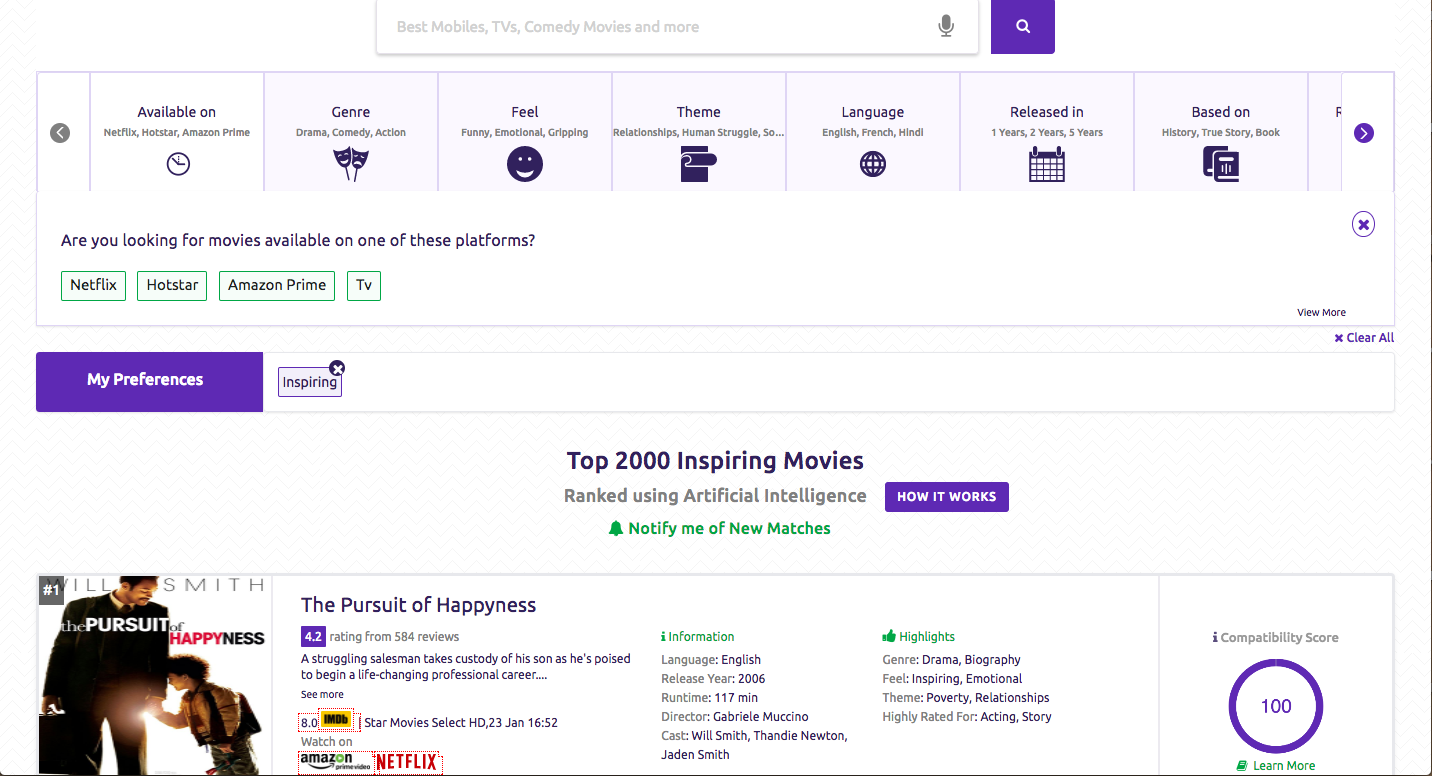Screen dimensions: 1432x776
Task: Click the right carousel arrow of filters
Action: click(x=1364, y=133)
